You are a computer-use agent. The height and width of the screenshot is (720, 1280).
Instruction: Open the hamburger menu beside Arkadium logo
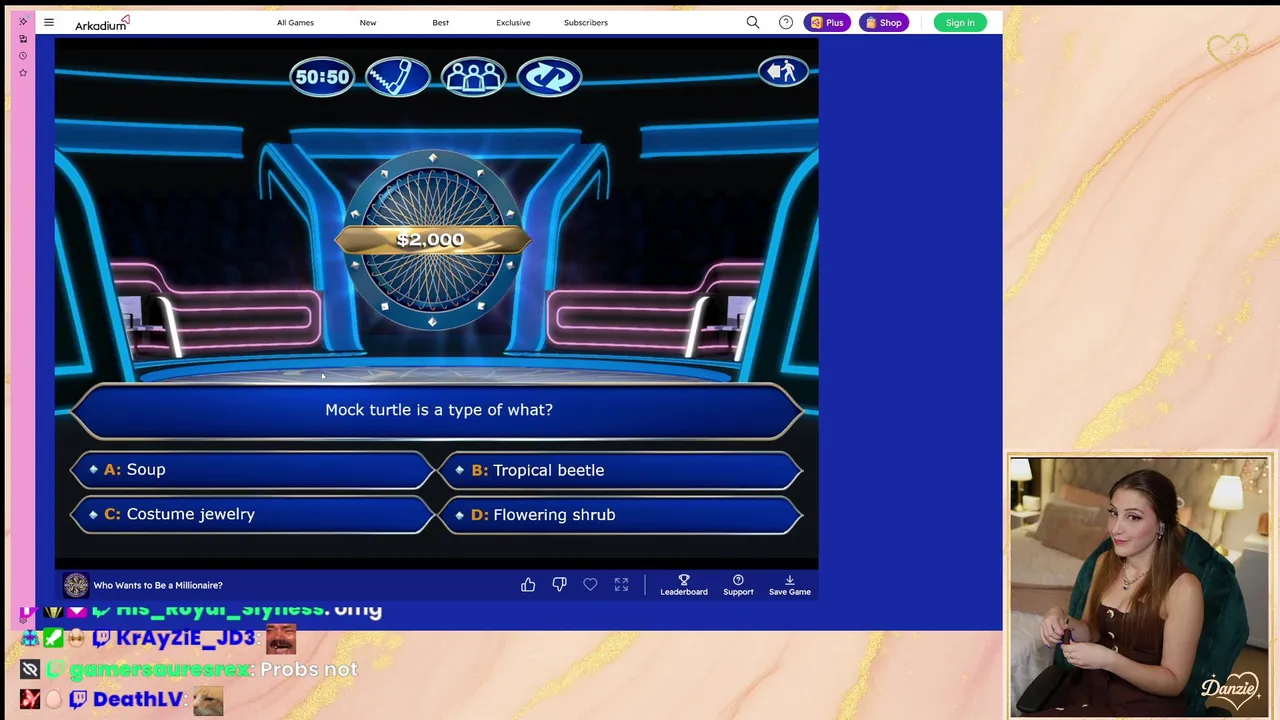point(48,22)
